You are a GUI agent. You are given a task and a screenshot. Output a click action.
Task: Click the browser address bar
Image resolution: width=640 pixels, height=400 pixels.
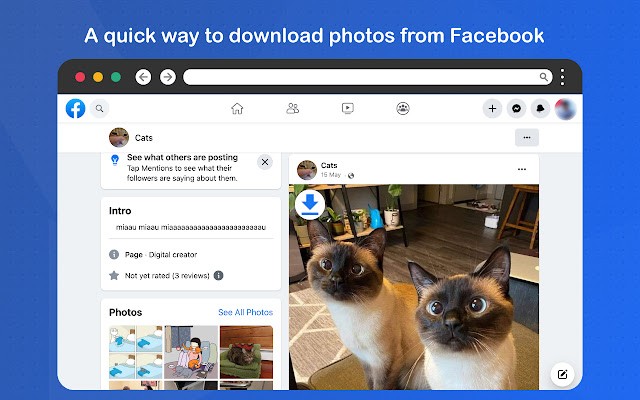point(360,77)
